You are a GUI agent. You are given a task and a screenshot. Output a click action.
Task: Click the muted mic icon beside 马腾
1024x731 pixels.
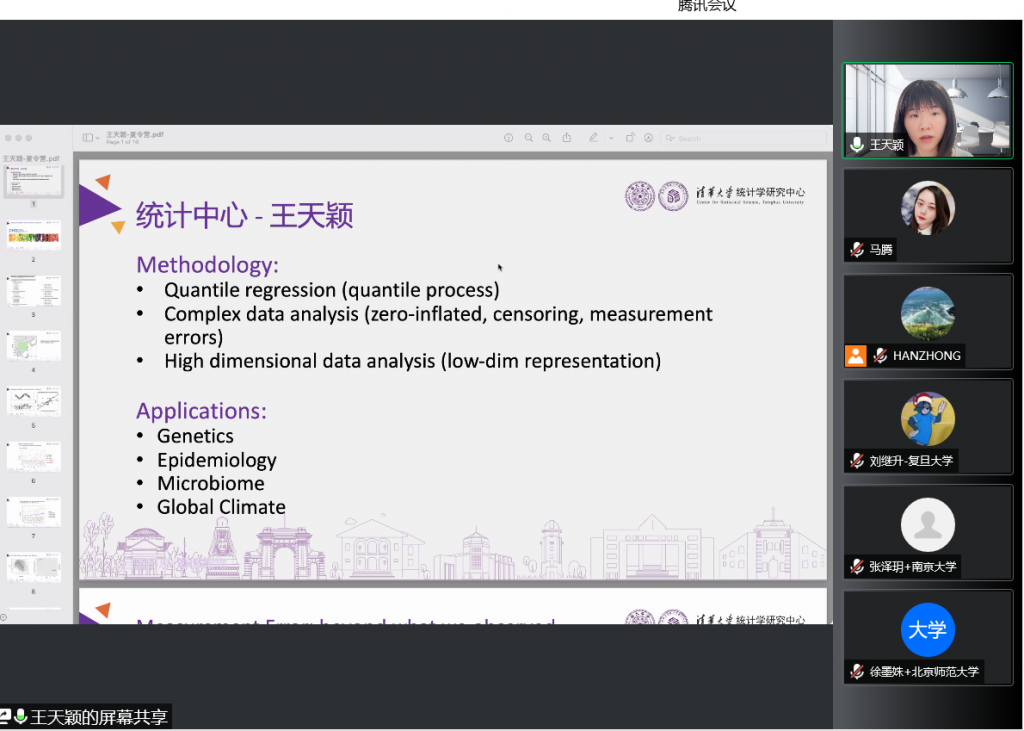[x=857, y=250]
